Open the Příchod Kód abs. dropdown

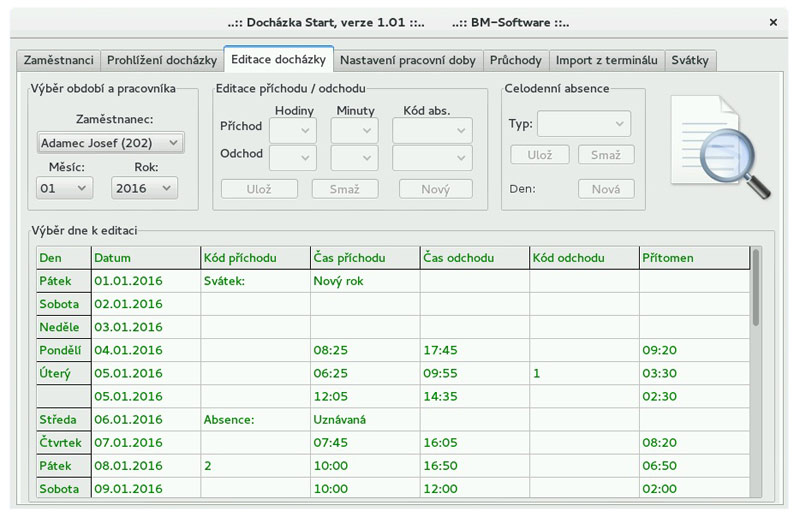(x=432, y=129)
